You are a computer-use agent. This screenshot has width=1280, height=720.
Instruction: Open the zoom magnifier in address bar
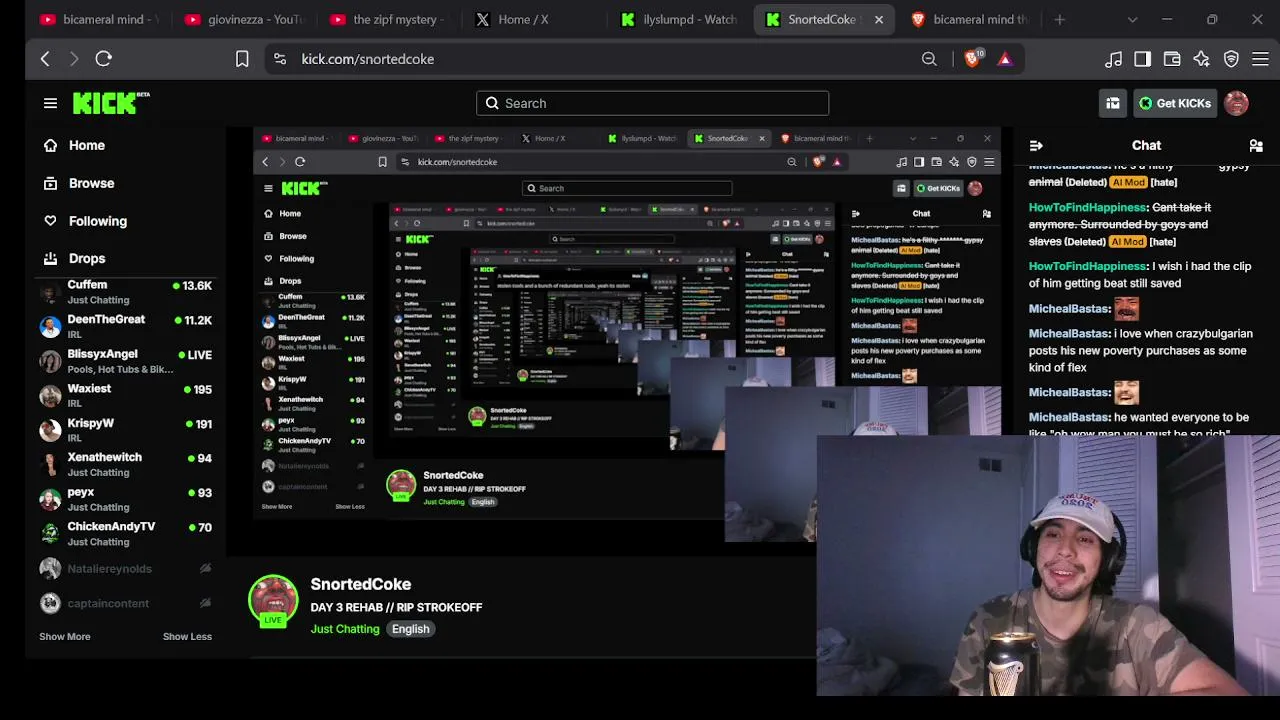pyautogui.click(x=929, y=59)
